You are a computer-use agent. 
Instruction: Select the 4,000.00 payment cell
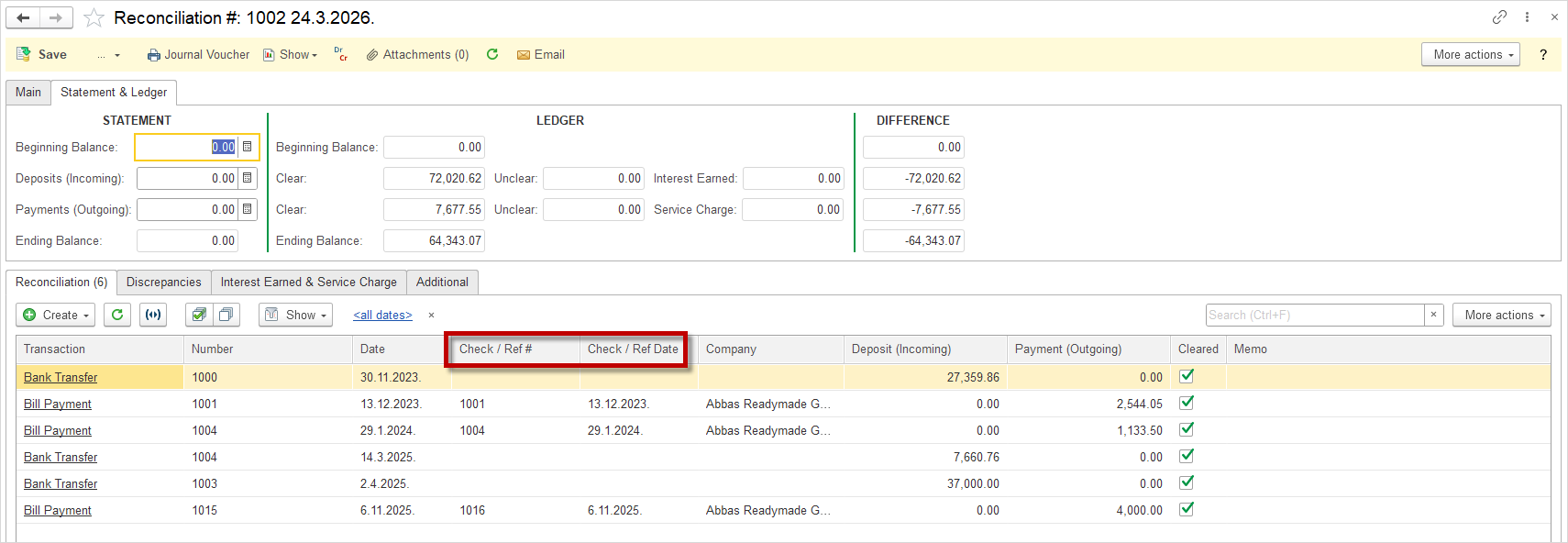[1088, 510]
